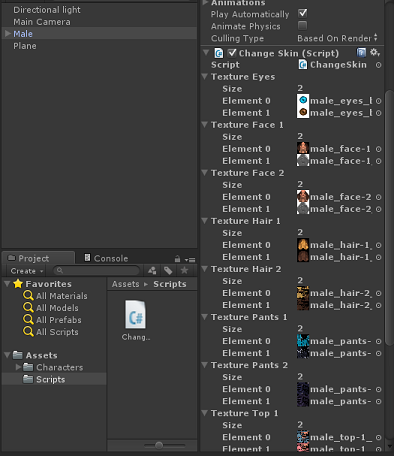Collapse the Texture Face 2 array
Viewport: 394px width, 456px height.
click(x=205, y=173)
